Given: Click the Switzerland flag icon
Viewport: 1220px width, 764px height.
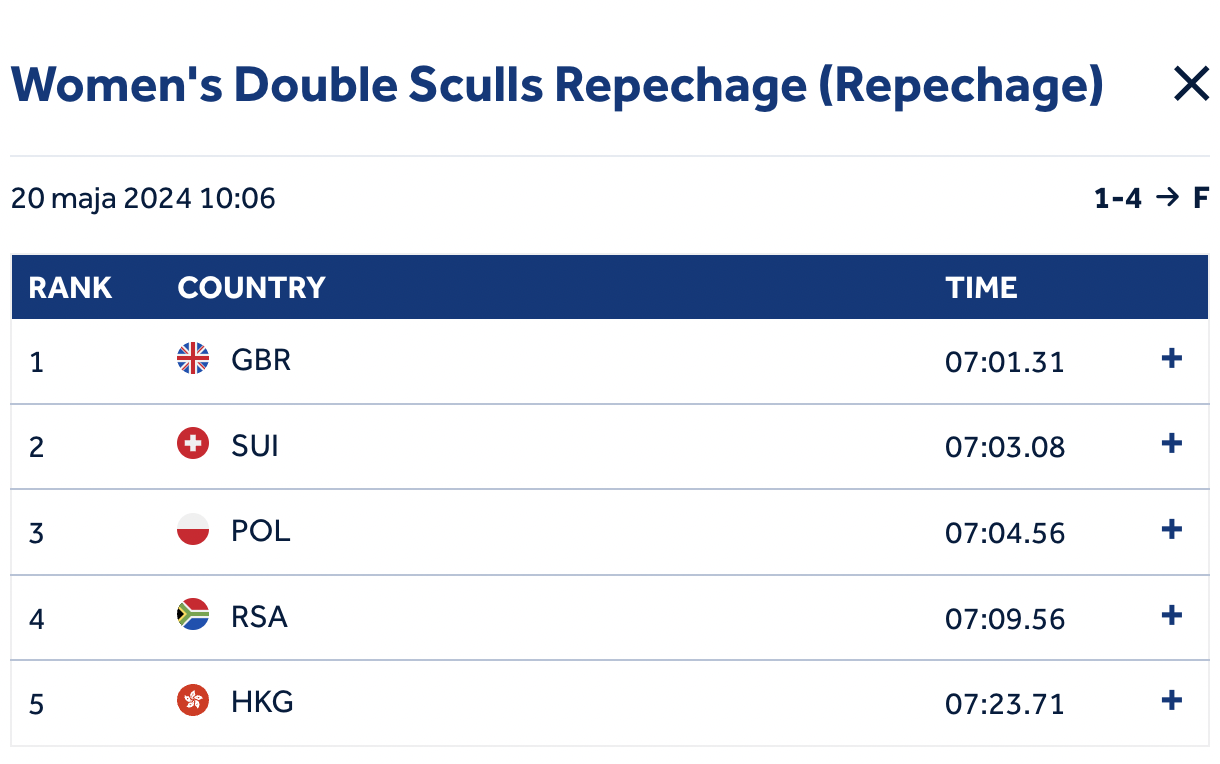Looking at the screenshot, I should (x=193, y=444).
